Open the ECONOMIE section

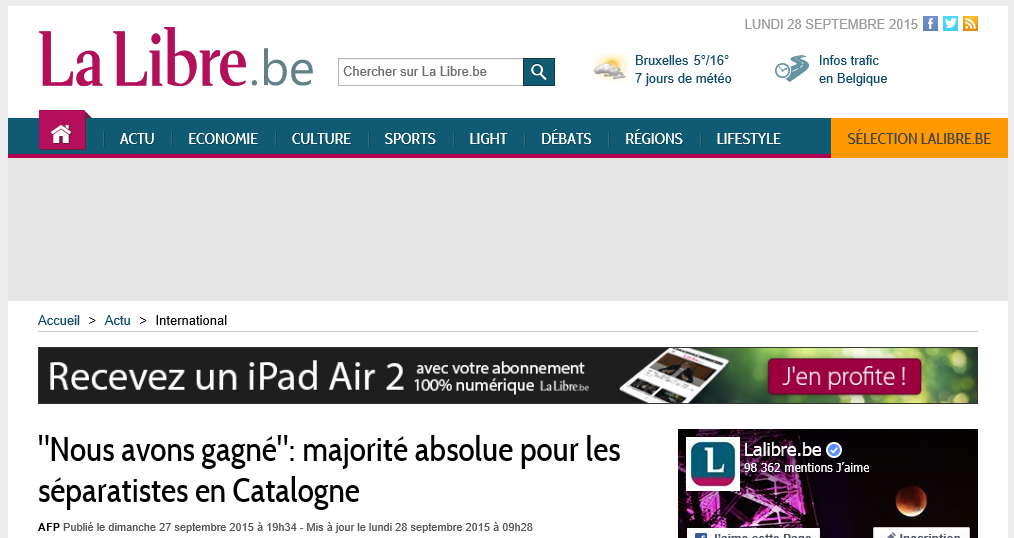point(223,139)
